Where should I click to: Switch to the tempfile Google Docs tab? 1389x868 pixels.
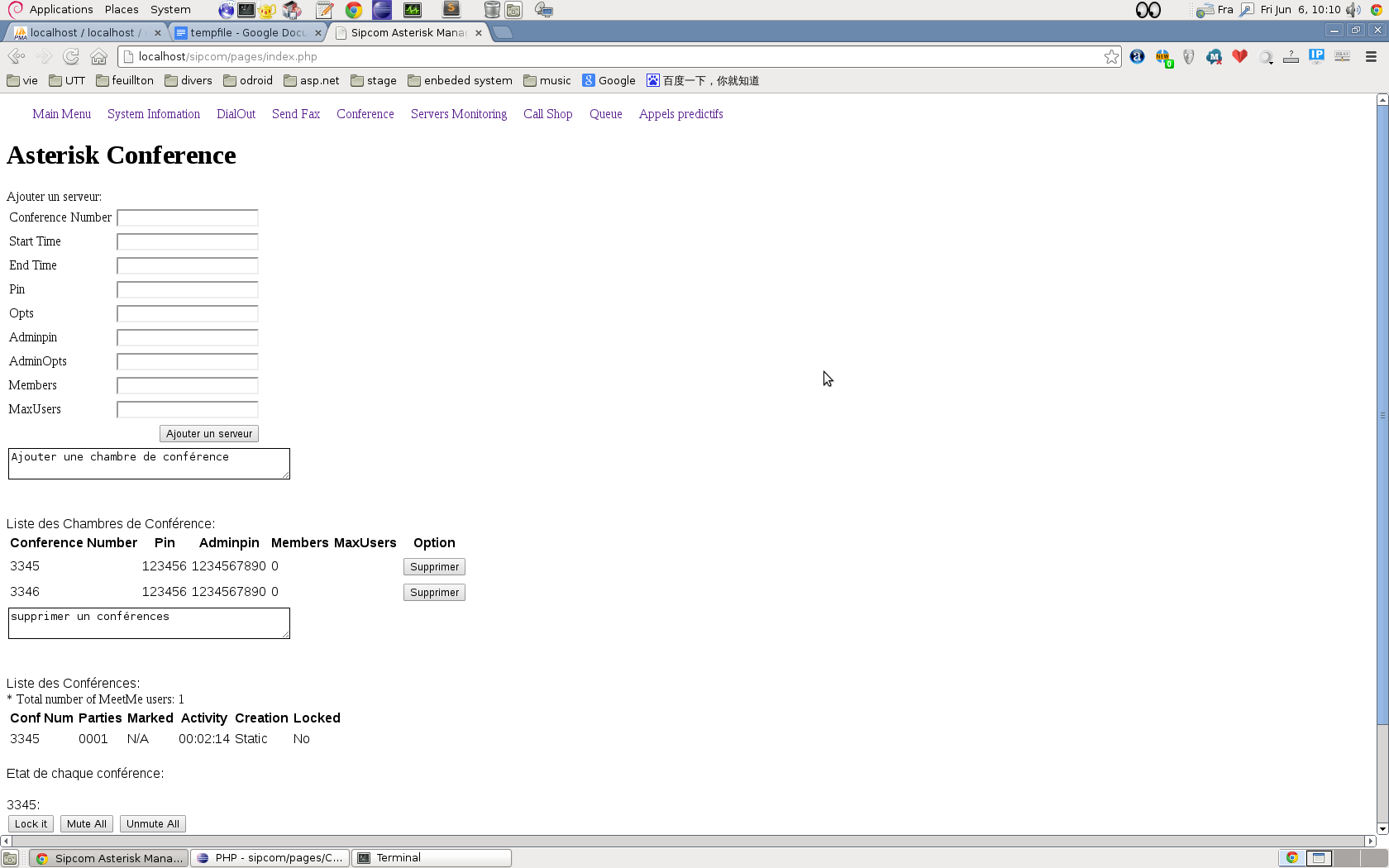(246, 32)
